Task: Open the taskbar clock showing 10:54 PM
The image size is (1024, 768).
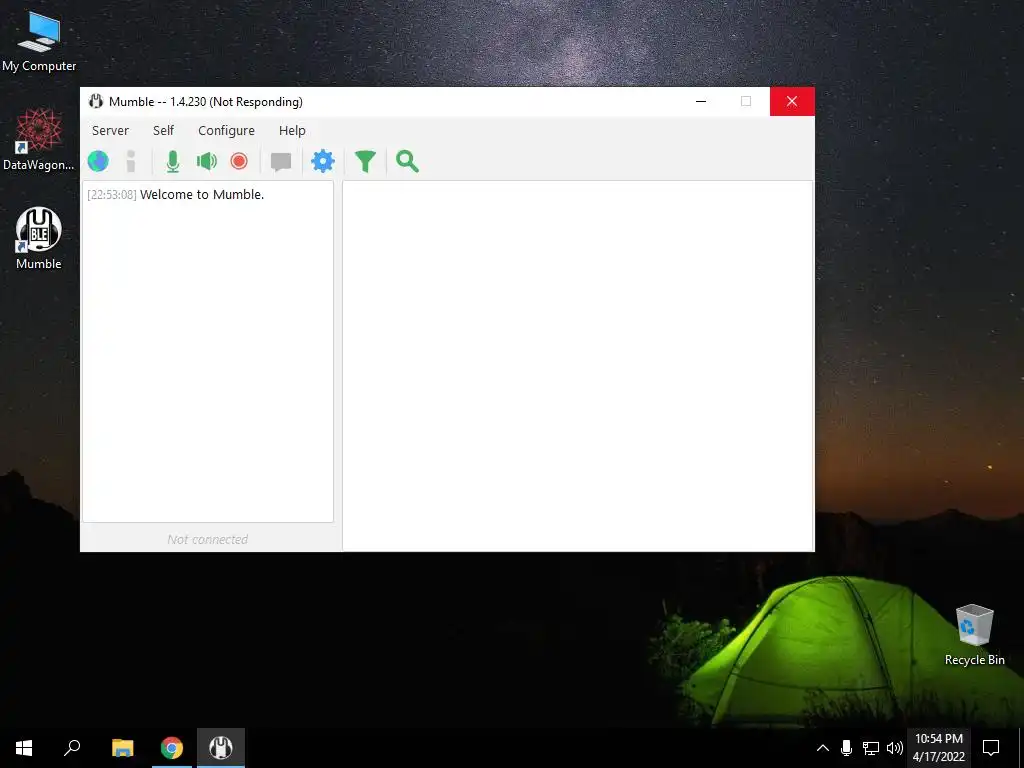Action: tap(938, 748)
